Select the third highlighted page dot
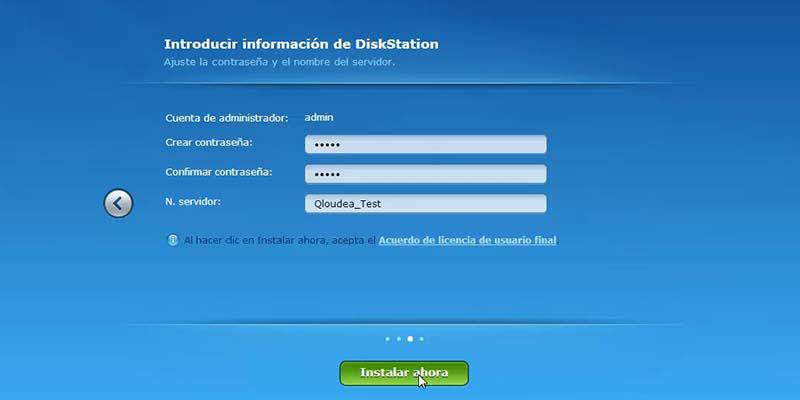 410,339
